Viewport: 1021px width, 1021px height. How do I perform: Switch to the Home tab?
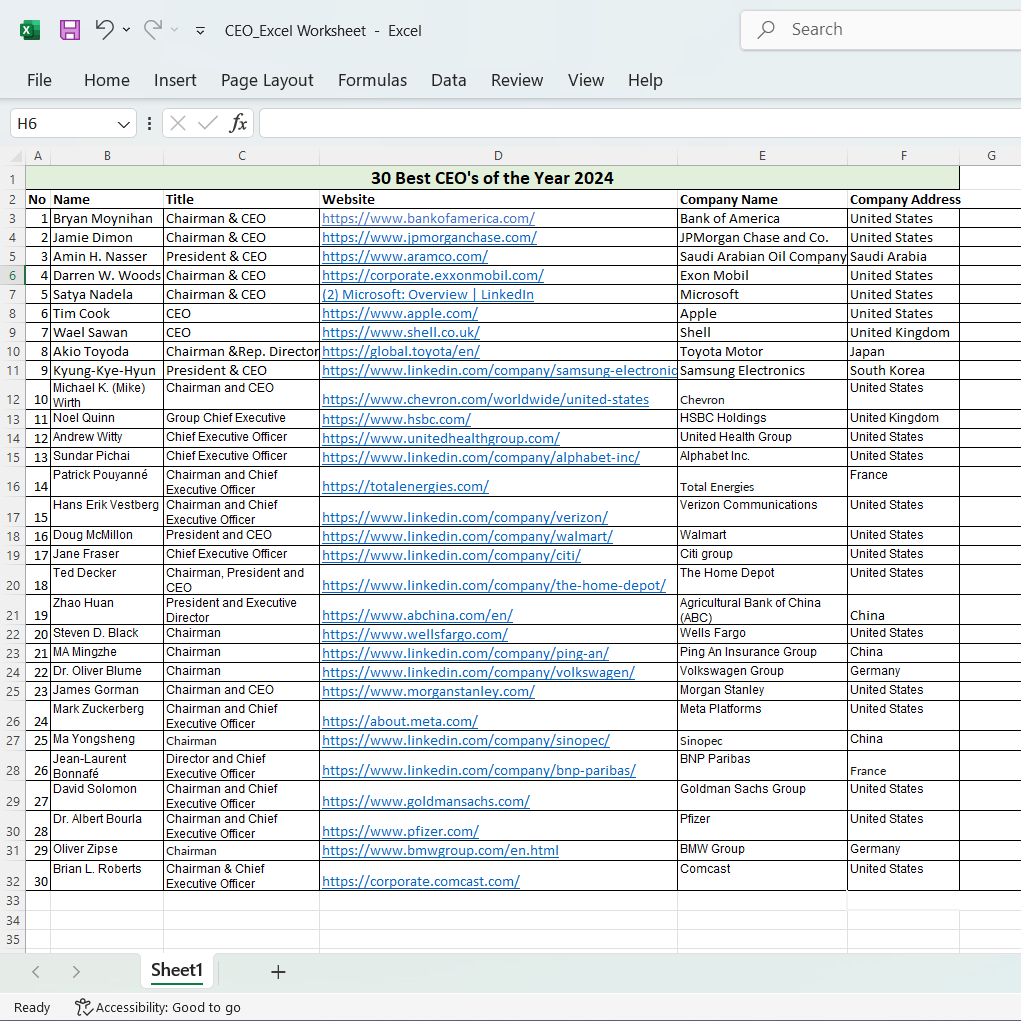coord(107,80)
